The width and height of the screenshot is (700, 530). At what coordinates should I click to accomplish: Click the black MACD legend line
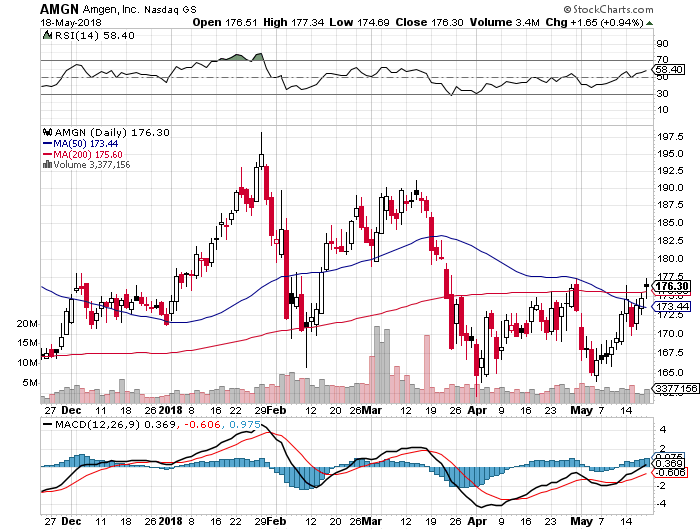pos(47,424)
